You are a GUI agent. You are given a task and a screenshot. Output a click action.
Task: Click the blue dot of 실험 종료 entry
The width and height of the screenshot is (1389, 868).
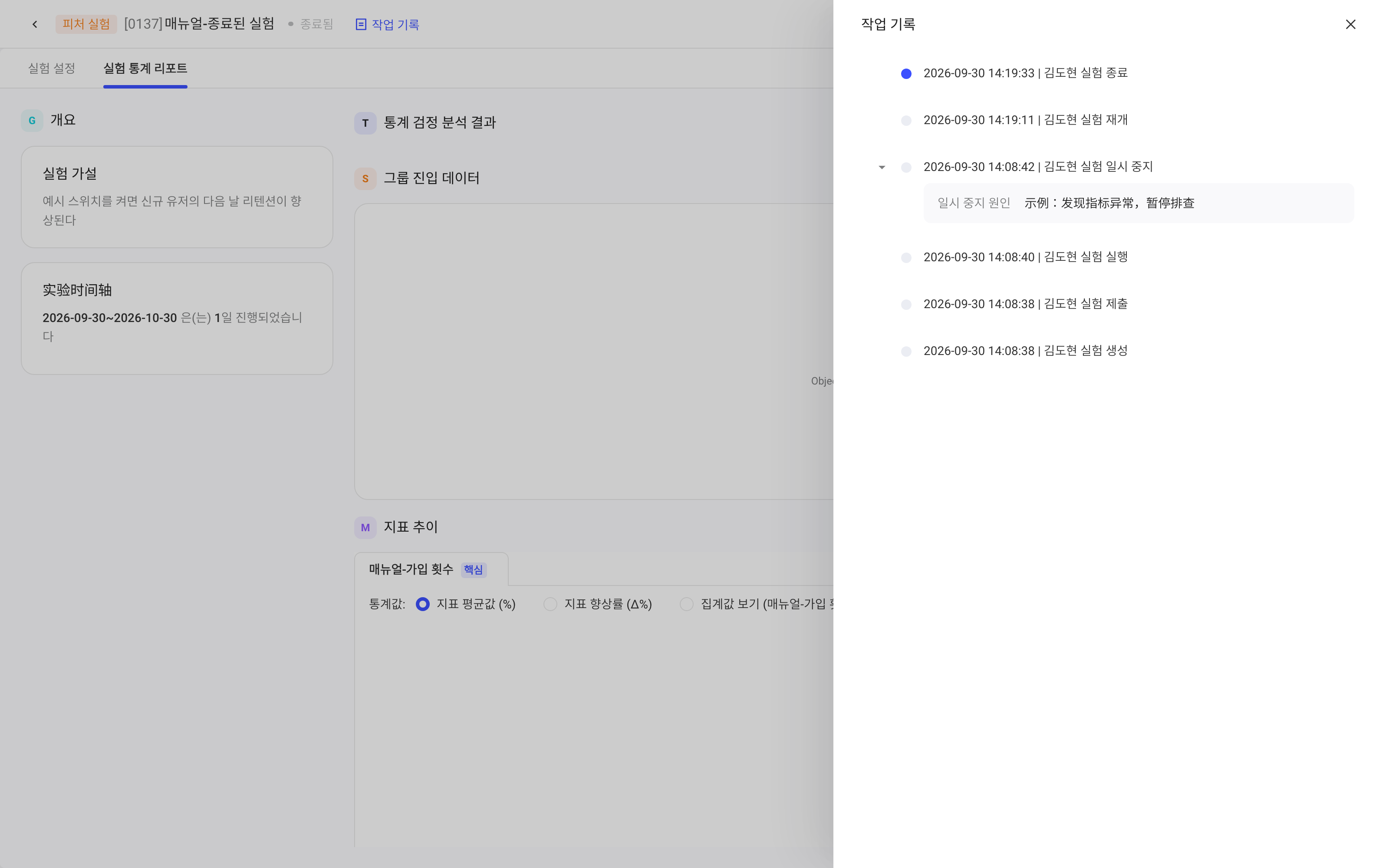tap(906, 73)
